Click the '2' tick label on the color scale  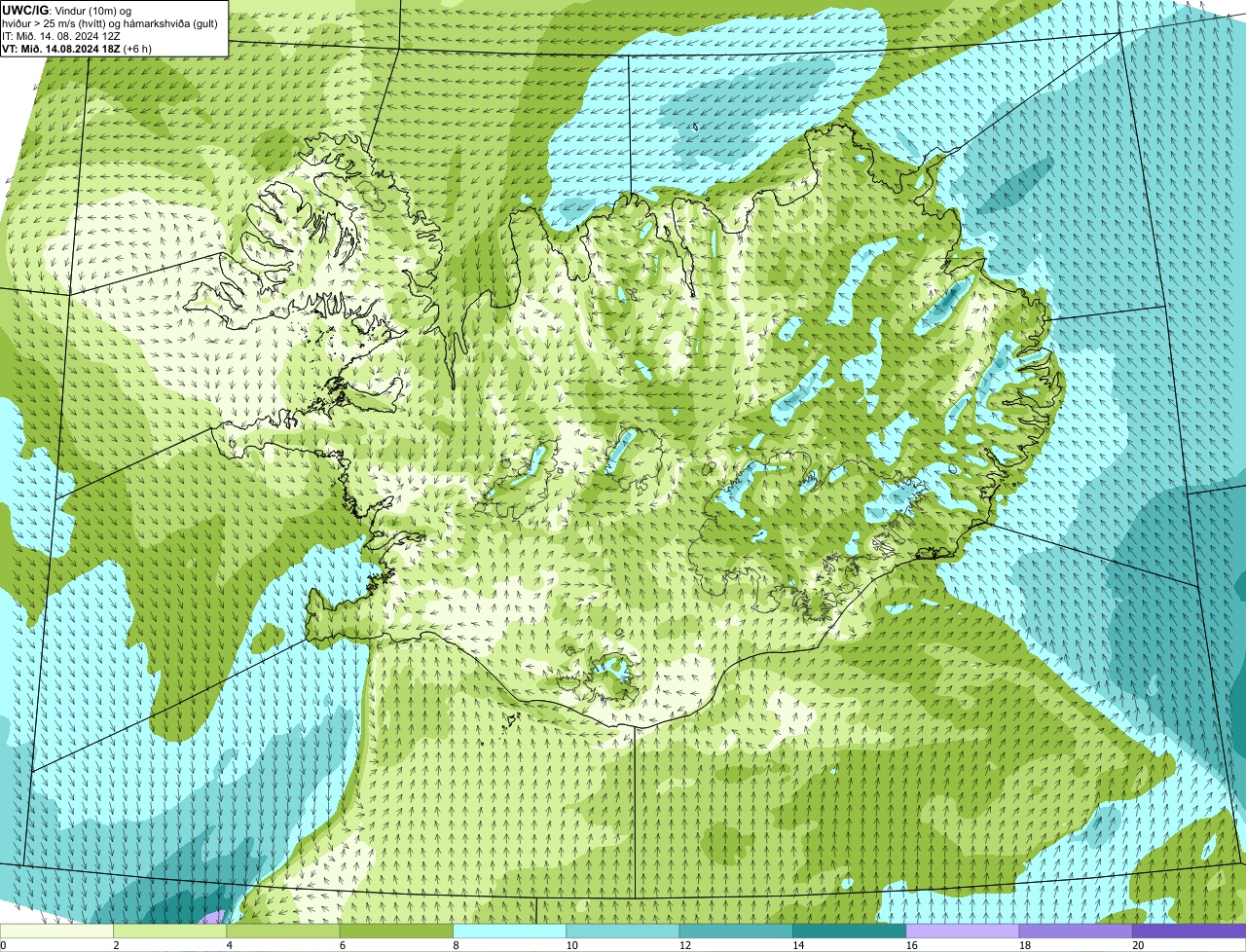116,945
